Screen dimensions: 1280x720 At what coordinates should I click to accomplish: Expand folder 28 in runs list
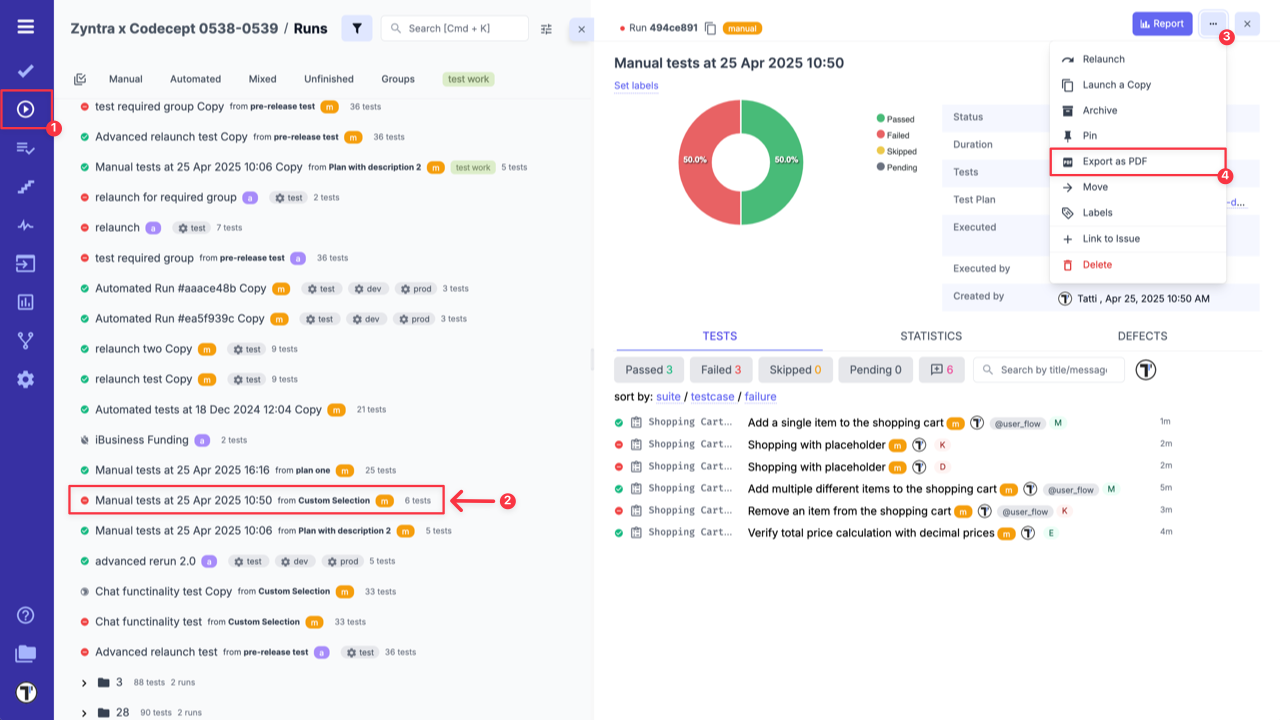84,713
